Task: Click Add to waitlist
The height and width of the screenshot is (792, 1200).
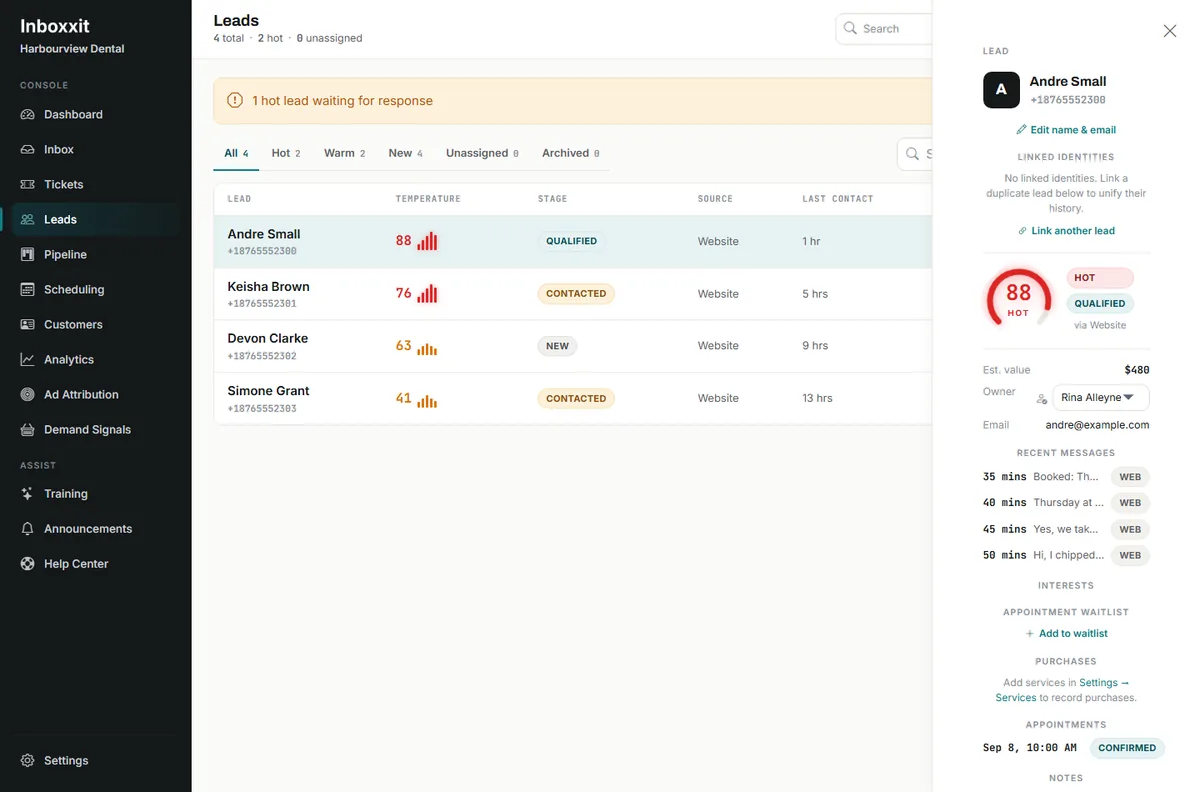Action: coord(1066,634)
